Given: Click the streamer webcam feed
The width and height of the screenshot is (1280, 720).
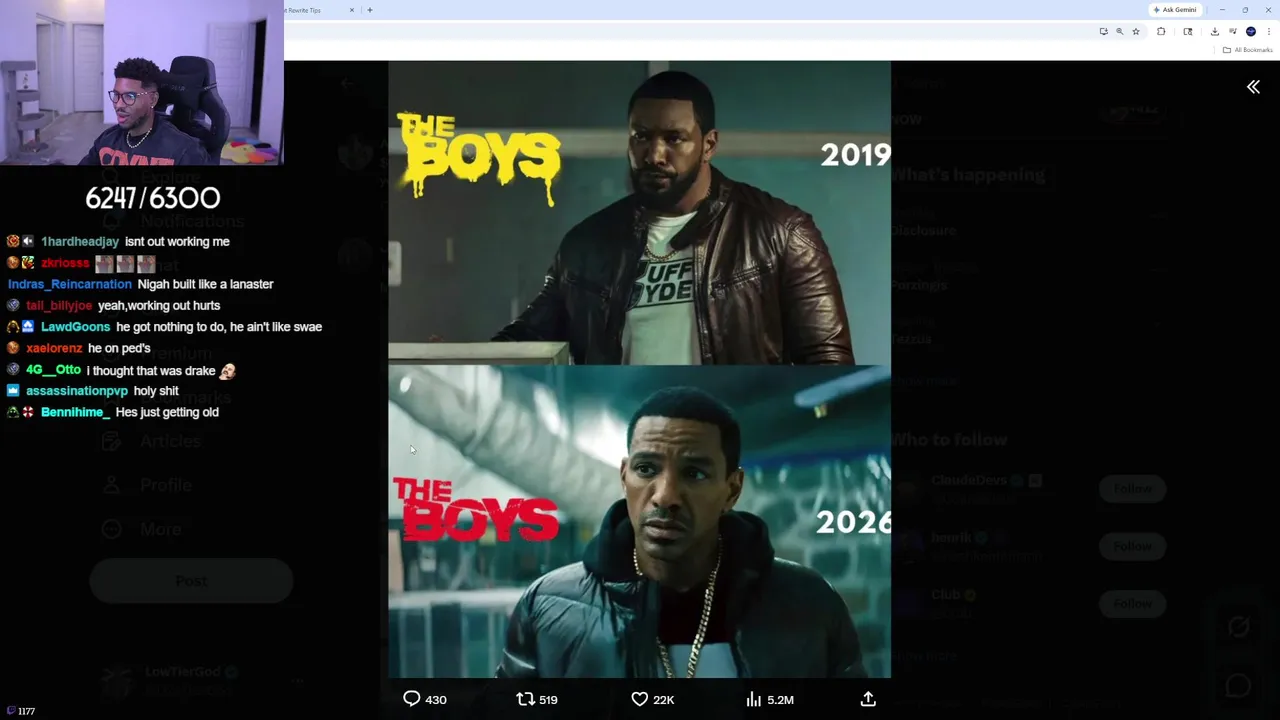Looking at the screenshot, I should point(142,82).
